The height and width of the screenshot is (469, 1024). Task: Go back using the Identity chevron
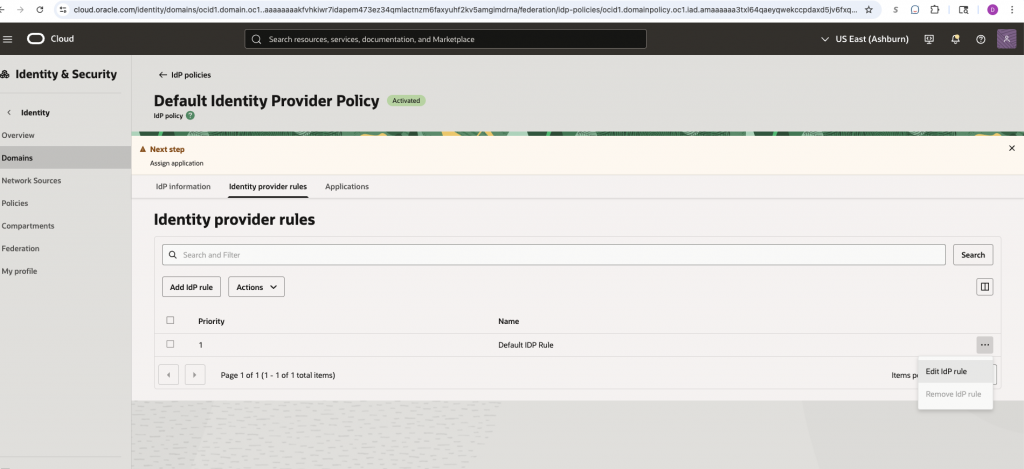pos(9,112)
